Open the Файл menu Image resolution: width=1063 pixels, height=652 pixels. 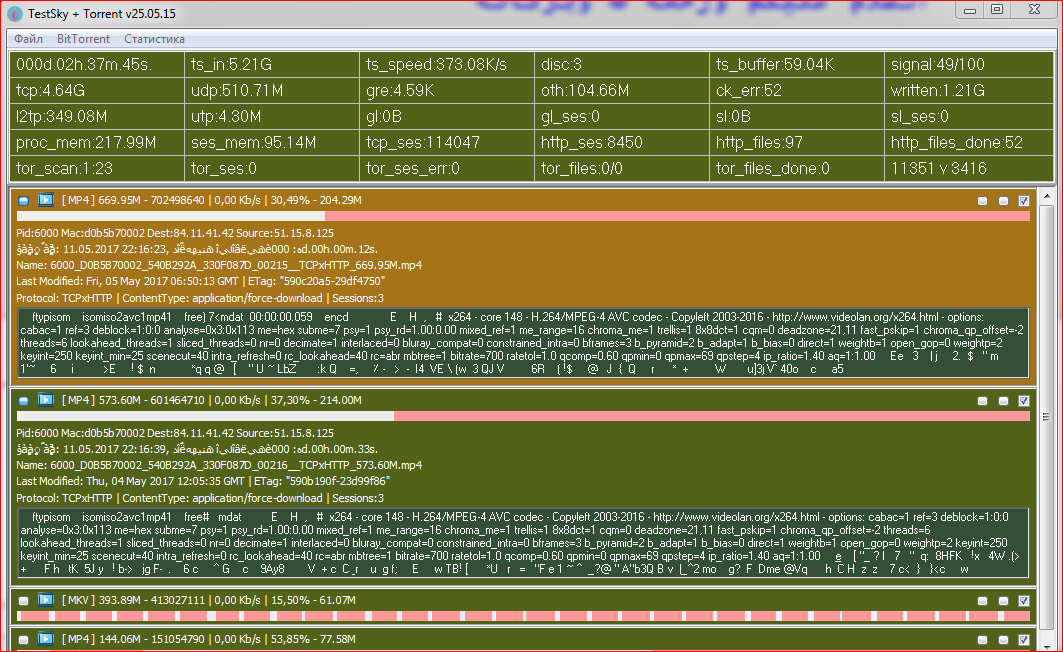[28, 39]
